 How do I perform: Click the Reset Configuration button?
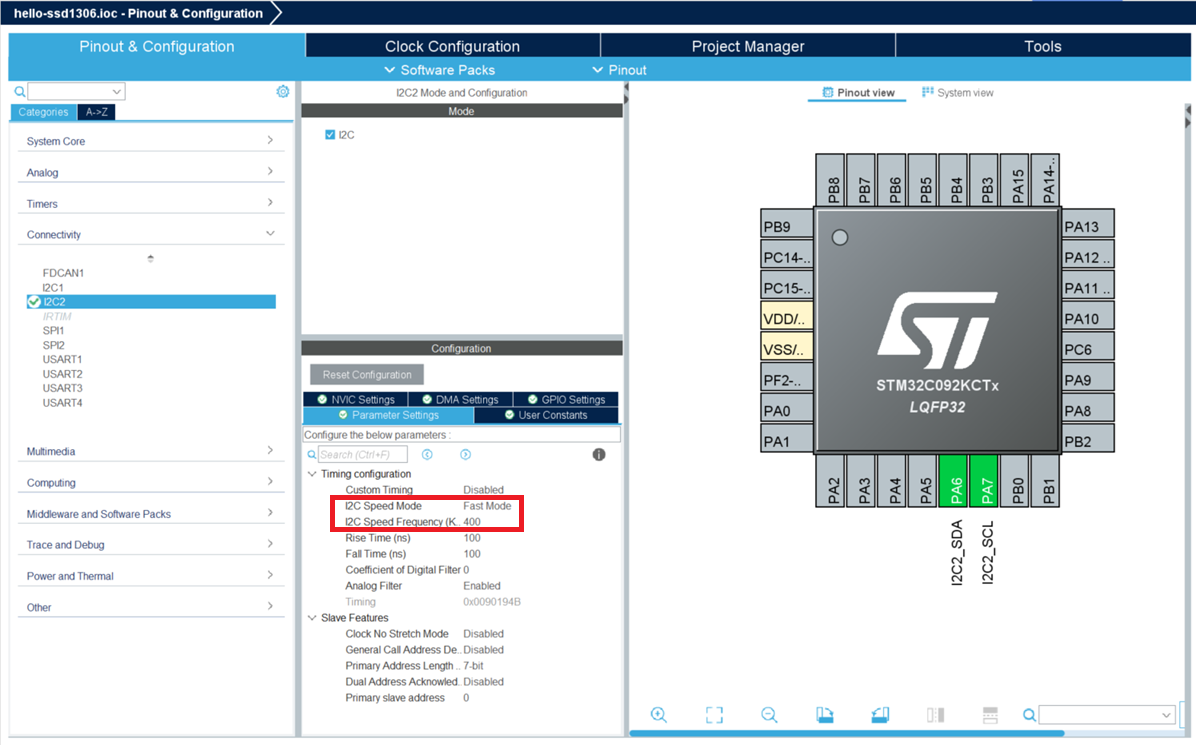[367, 375]
